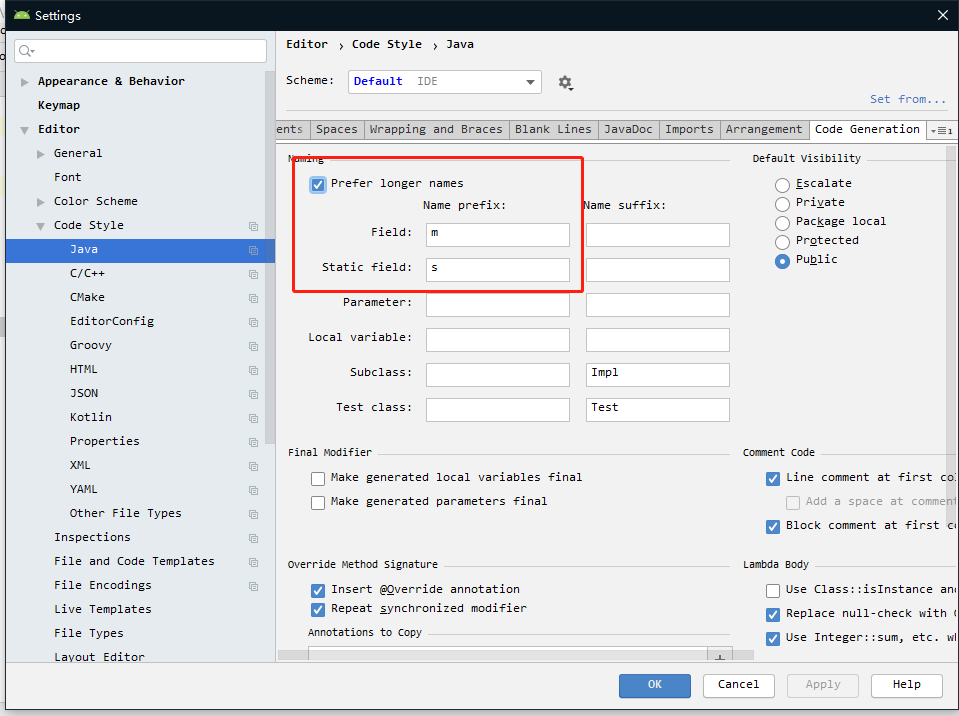Toggle Line comment at first column

[x=772, y=478]
